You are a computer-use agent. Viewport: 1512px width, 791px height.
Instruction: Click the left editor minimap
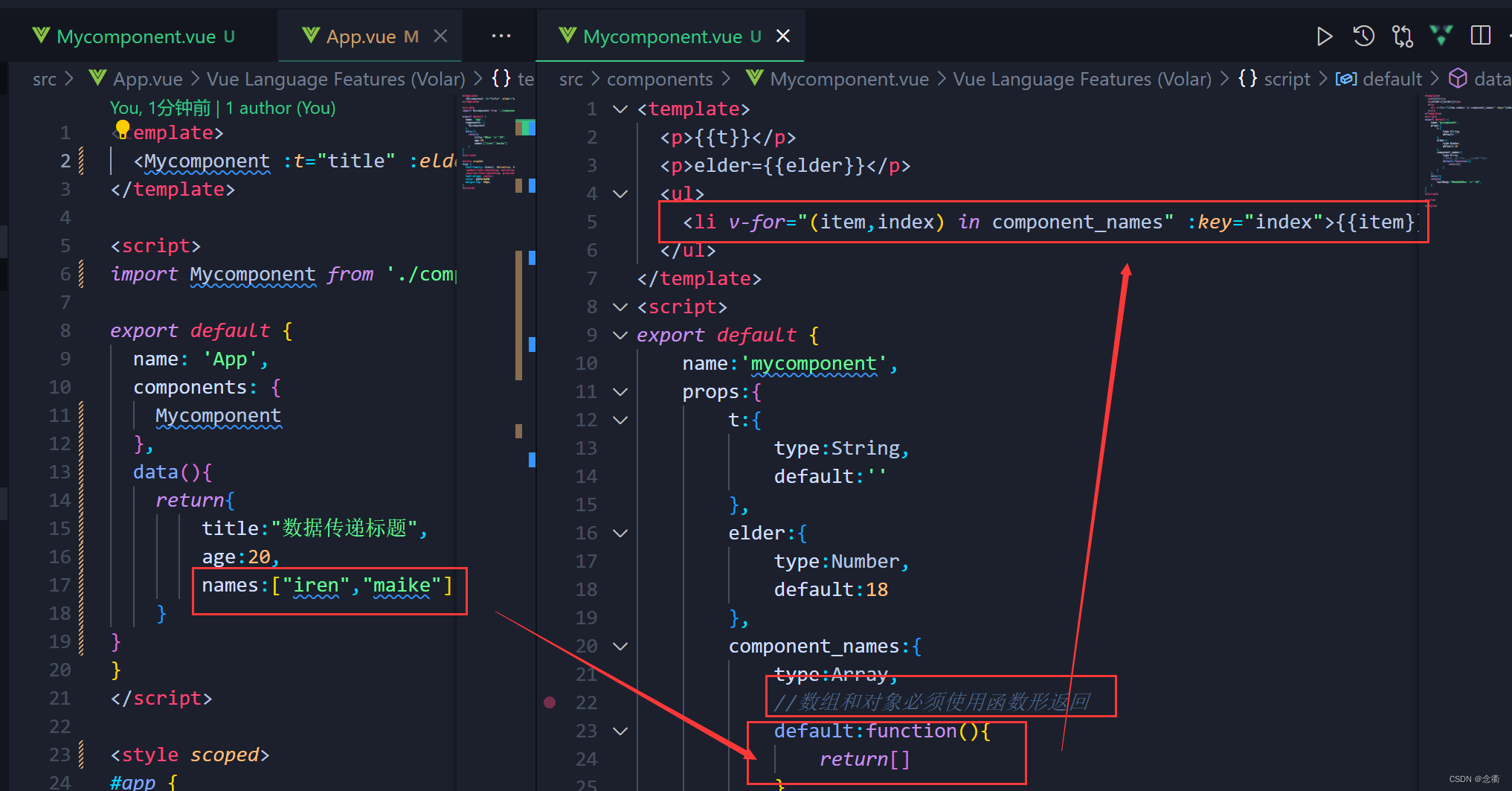(489, 141)
